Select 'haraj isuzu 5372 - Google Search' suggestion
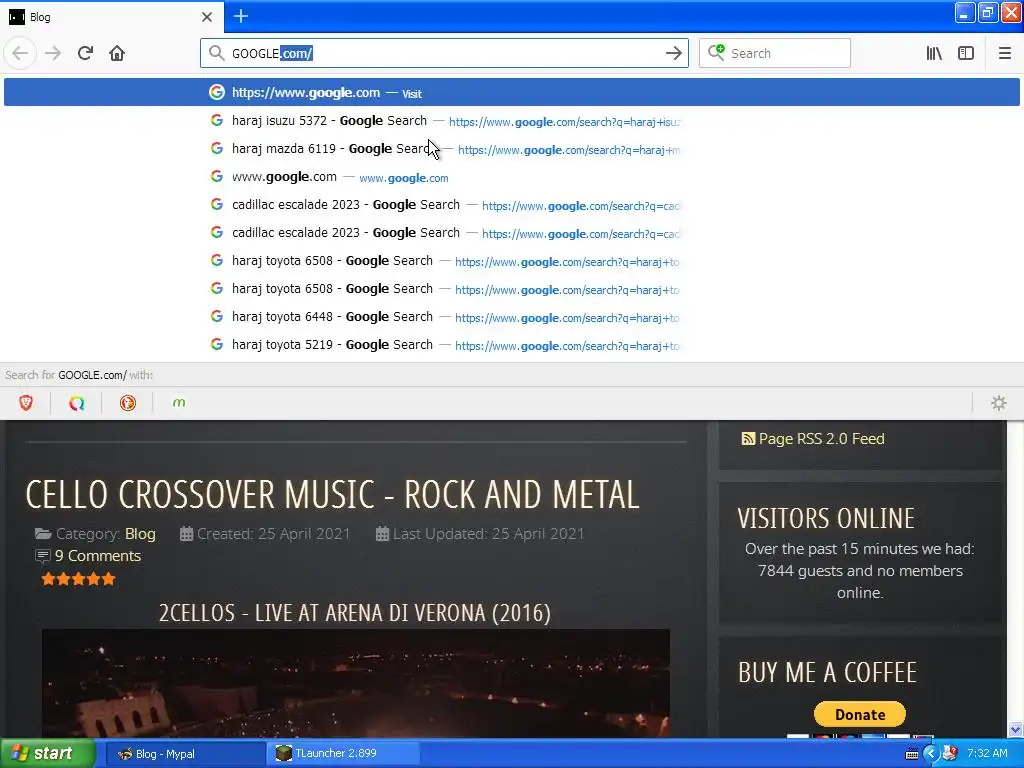Viewport: 1024px width, 768px height. 511,121
